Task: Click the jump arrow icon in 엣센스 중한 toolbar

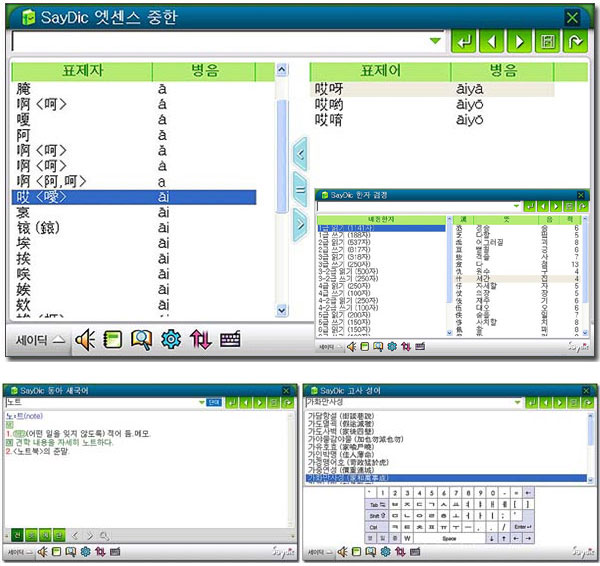Action: click(575, 41)
